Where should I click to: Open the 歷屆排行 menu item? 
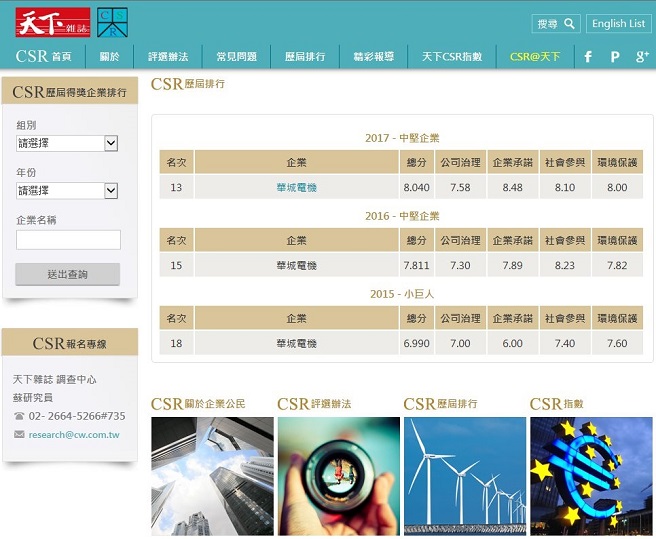coord(305,56)
